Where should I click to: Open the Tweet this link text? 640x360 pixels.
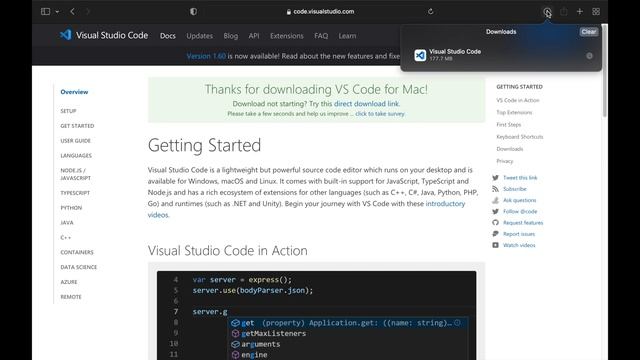(x=520, y=178)
